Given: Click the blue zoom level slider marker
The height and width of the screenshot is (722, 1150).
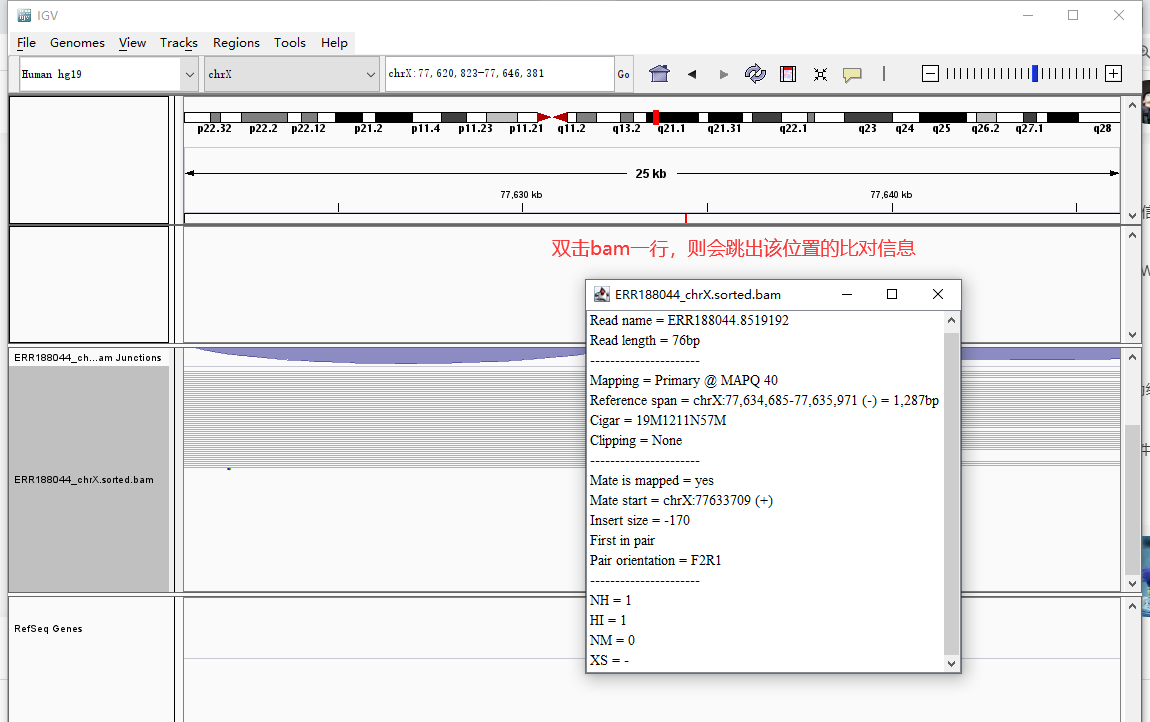Looking at the screenshot, I should click(x=1035, y=73).
